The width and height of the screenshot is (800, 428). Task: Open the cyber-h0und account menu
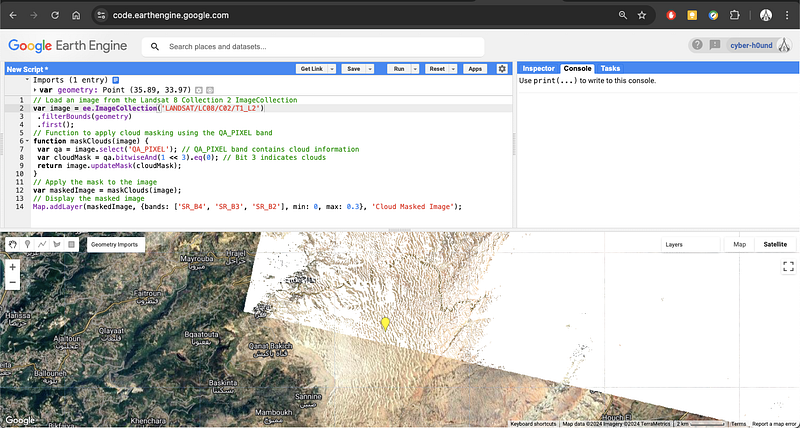(x=751, y=45)
